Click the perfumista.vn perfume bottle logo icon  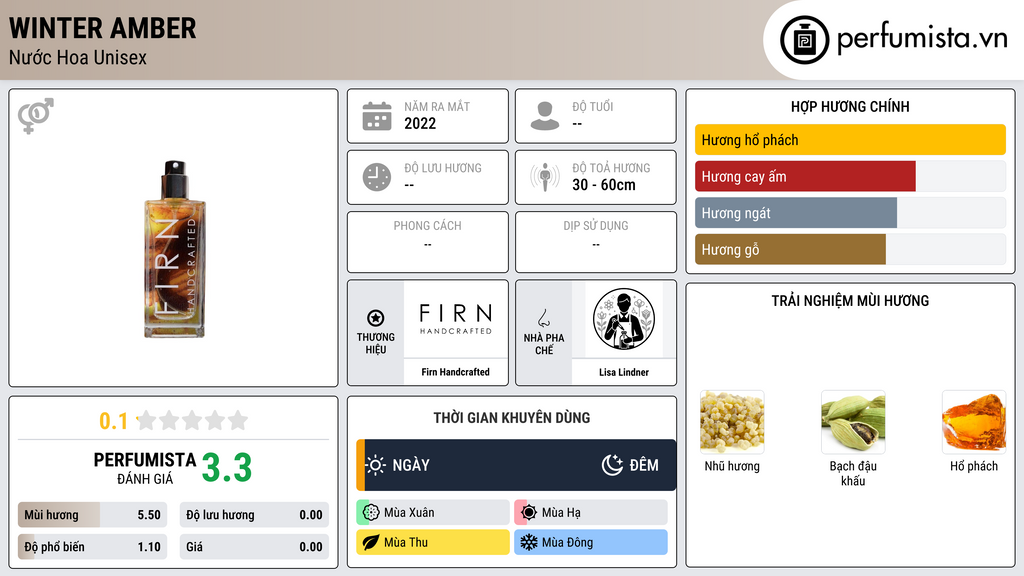(804, 40)
